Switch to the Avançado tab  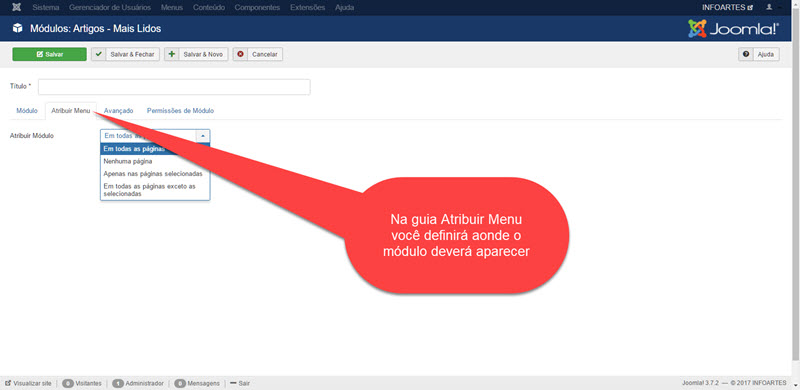[118, 110]
